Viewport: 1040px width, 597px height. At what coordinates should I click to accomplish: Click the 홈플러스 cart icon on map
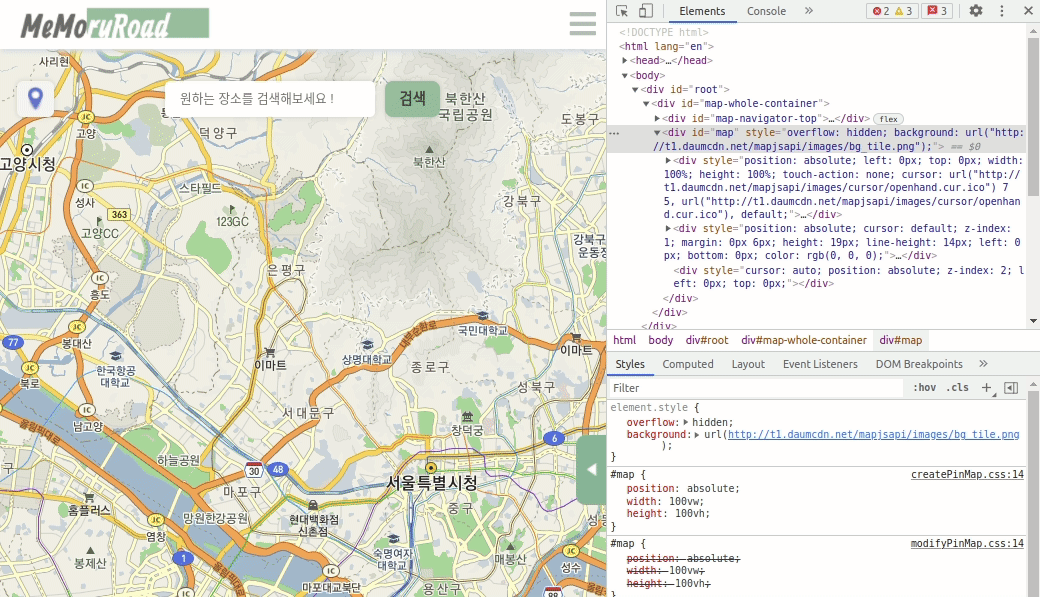88,497
